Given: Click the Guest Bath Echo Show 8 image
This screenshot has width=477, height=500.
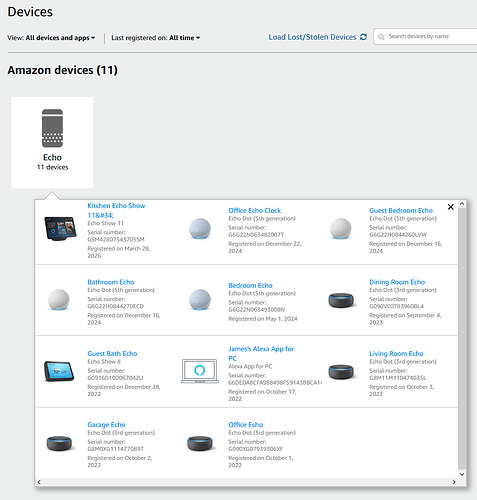Looking at the screenshot, I should (59, 371).
